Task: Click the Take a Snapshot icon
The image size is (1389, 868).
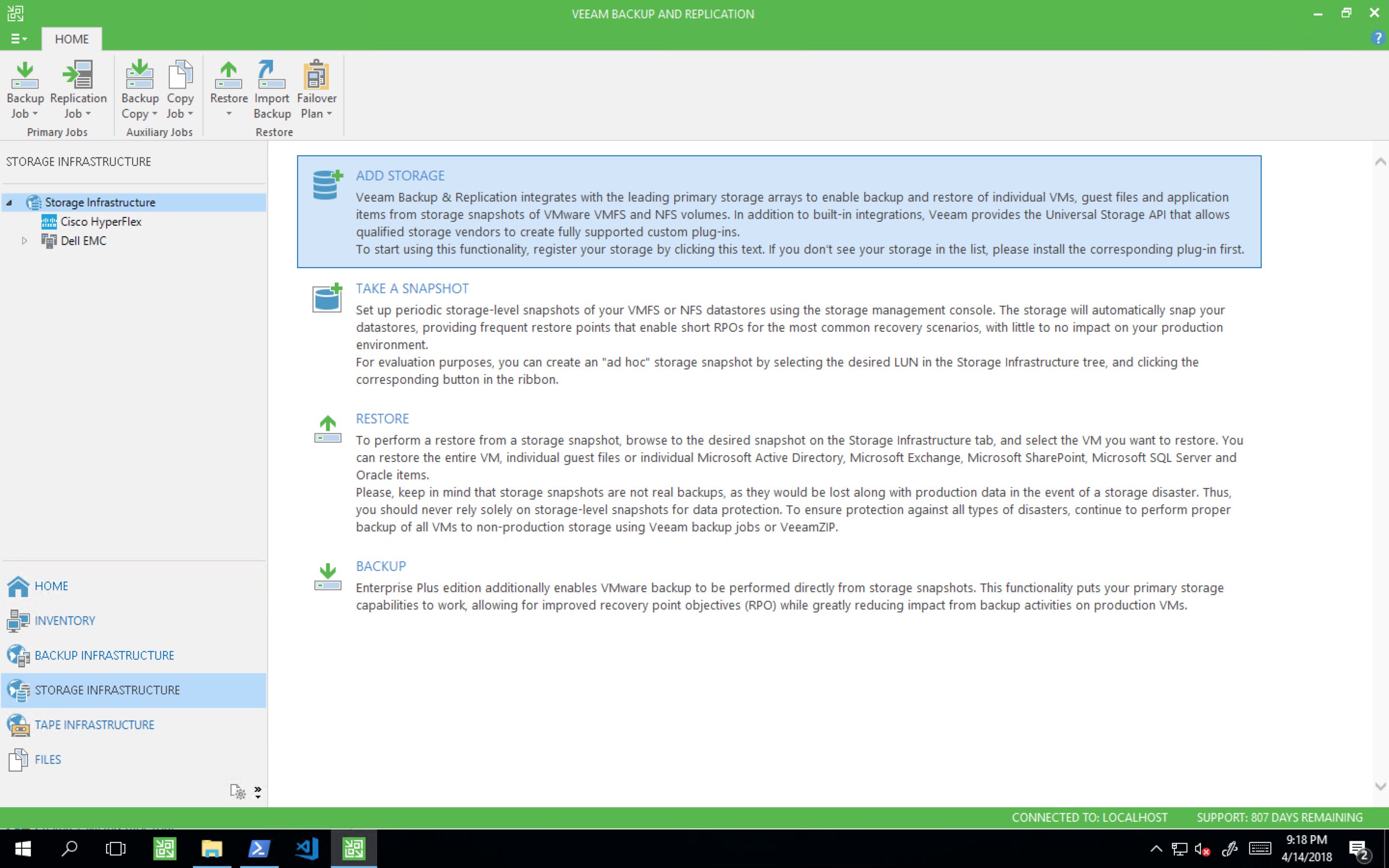Action: 327,298
